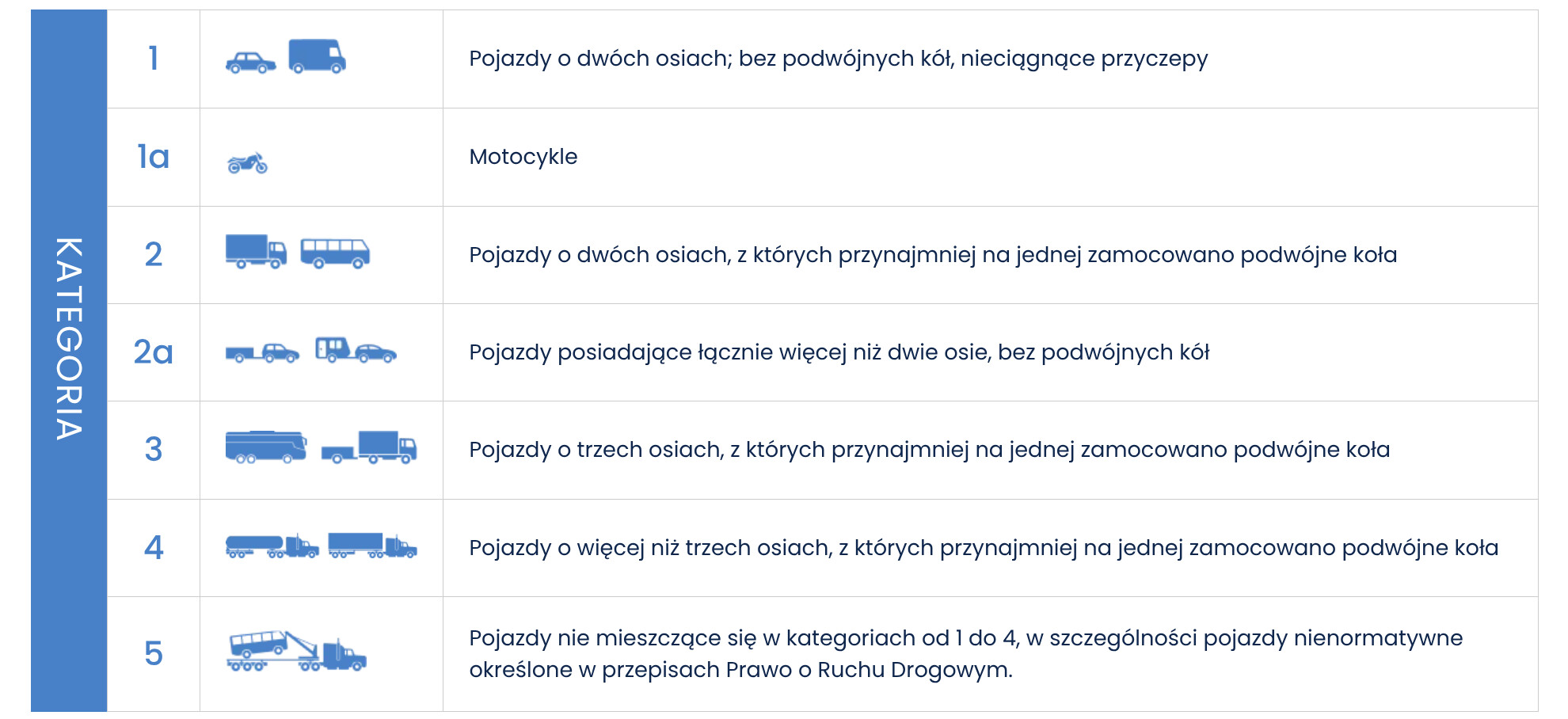
Task: Click category number 2a label
Action: pyautogui.click(x=153, y=352)
